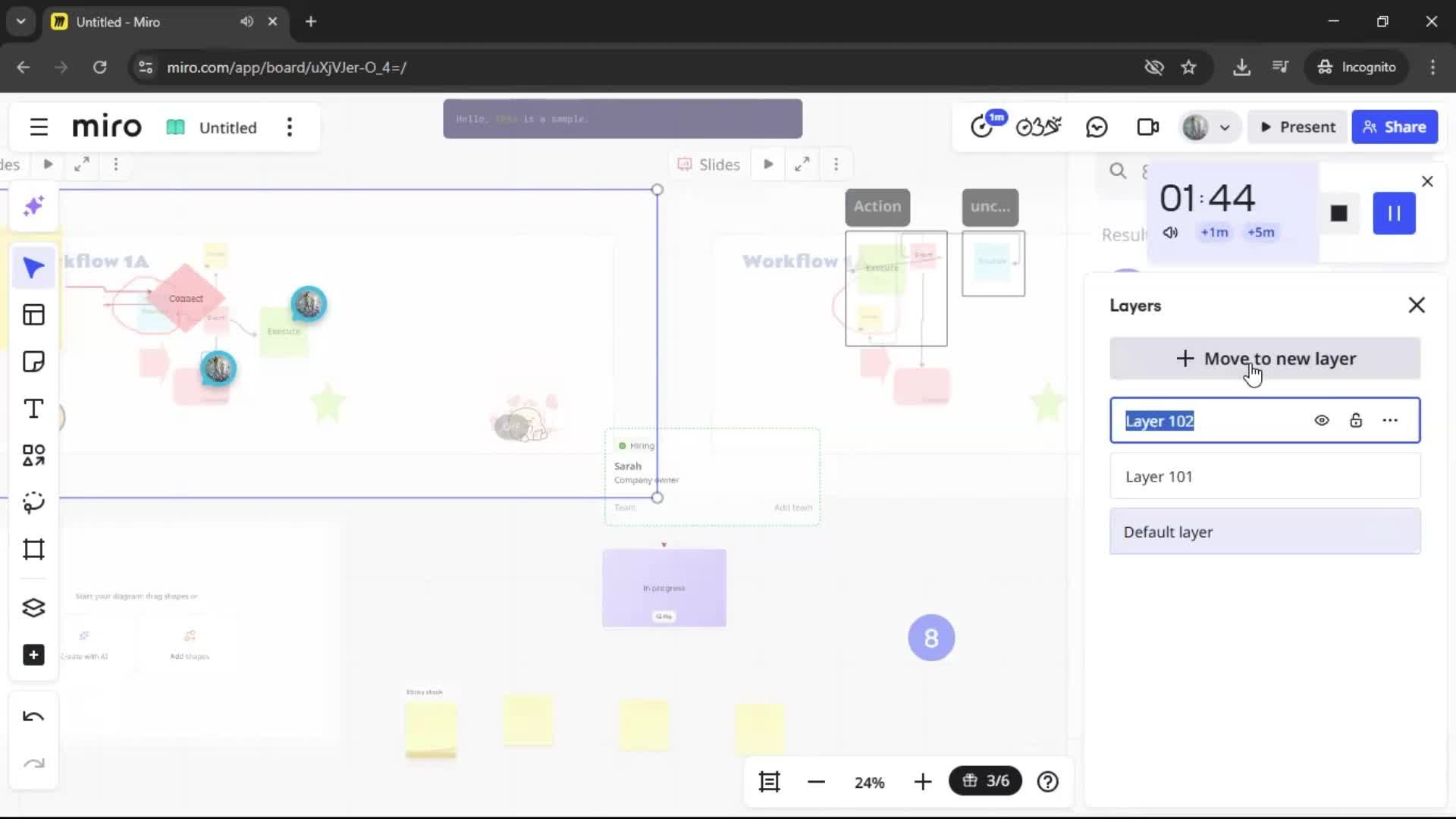The image size is (1456, 819).
Task: Expand the user avatar dropdown
Action: click(x=1225, y=127)
